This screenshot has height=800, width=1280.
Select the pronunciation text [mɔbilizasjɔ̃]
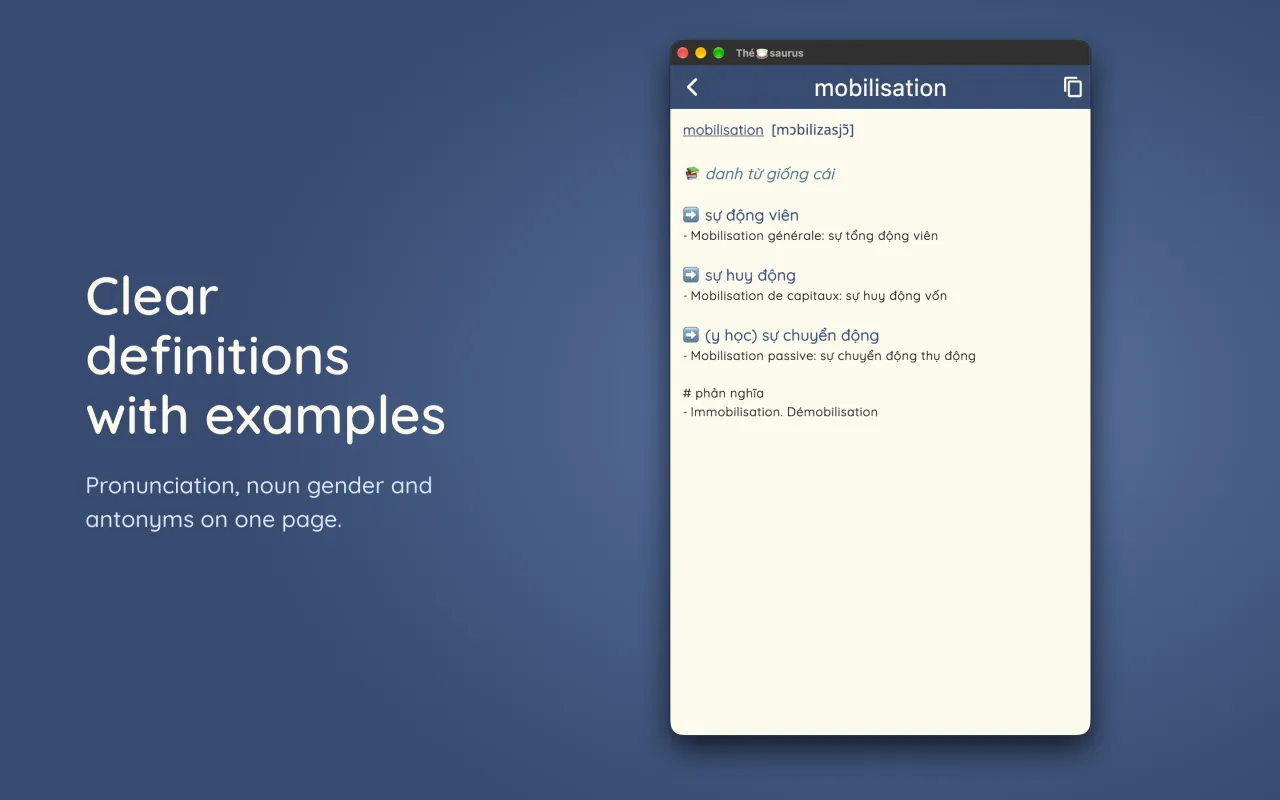(813, 130)
